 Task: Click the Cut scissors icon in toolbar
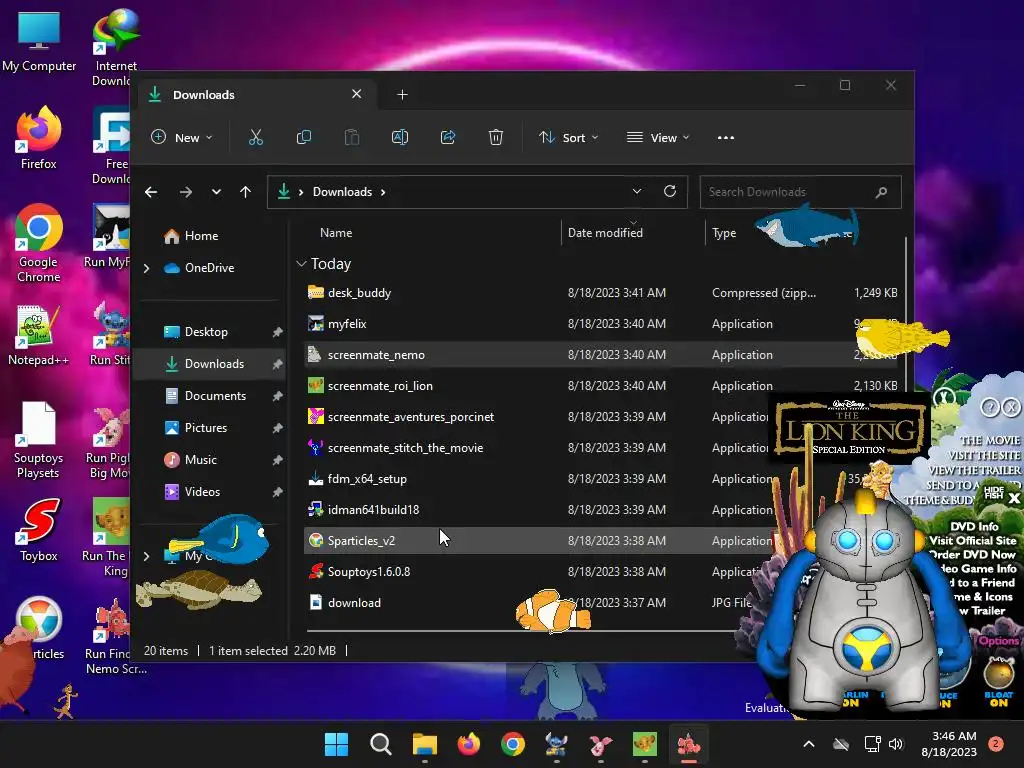click(x=255, y=138)
